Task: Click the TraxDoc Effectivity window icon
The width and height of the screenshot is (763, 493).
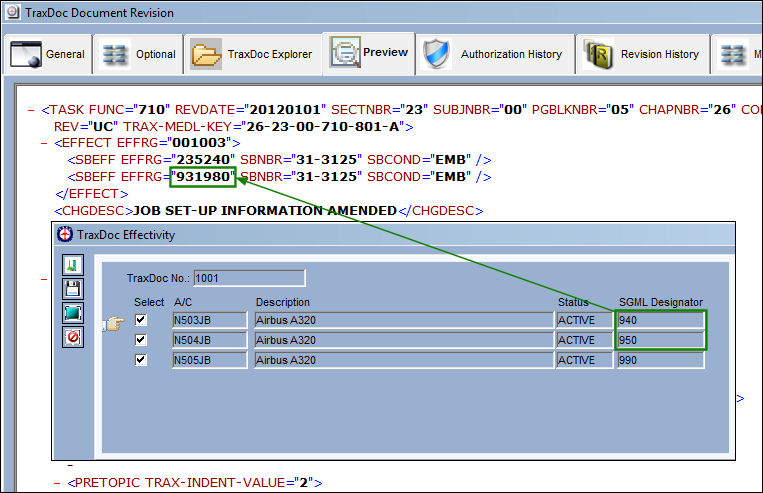Action: [65, 235]
